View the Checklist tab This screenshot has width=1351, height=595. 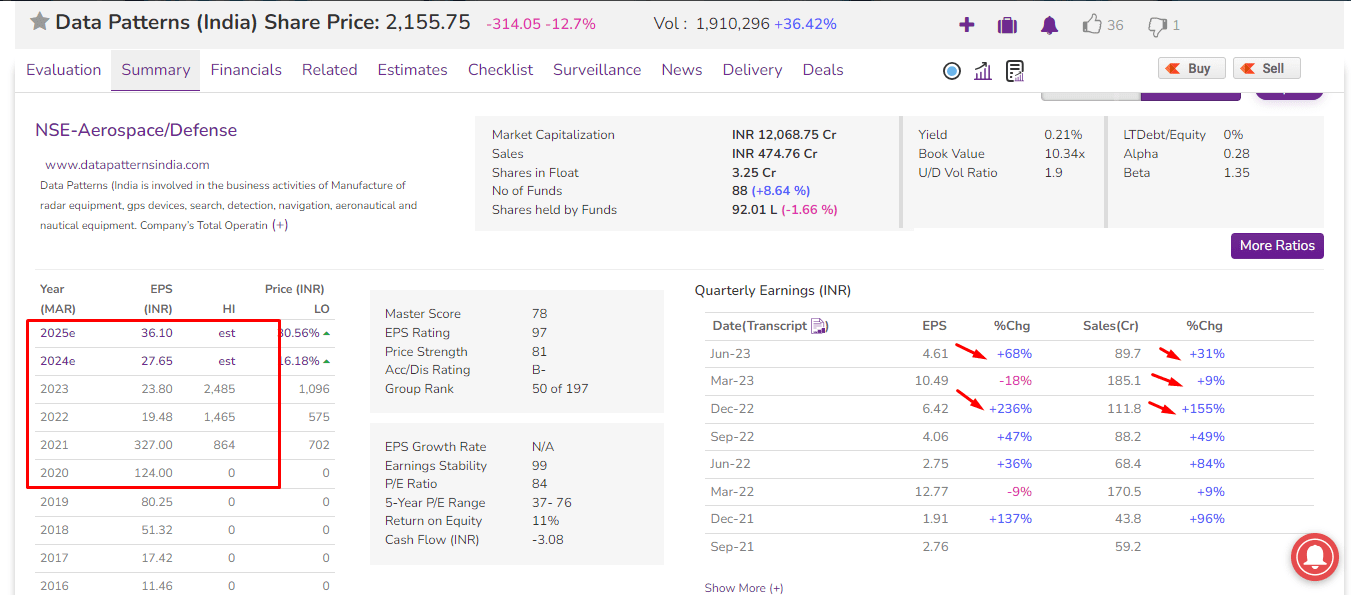click(501, 70)
